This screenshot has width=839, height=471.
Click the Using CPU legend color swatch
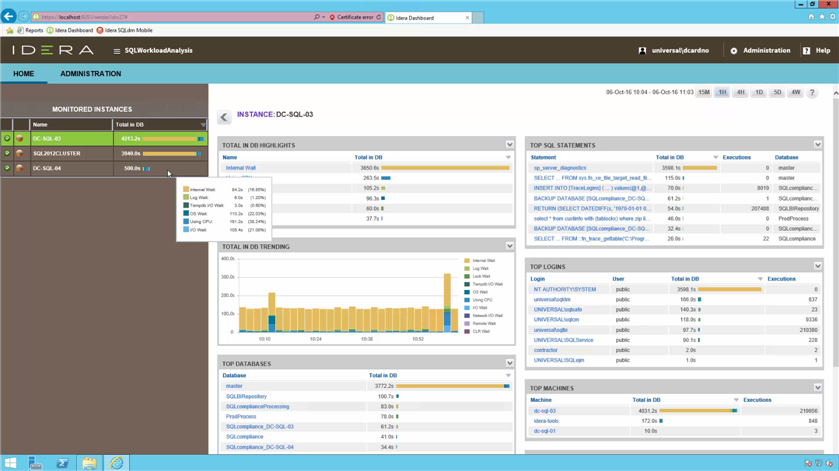[x=467, y=300]
